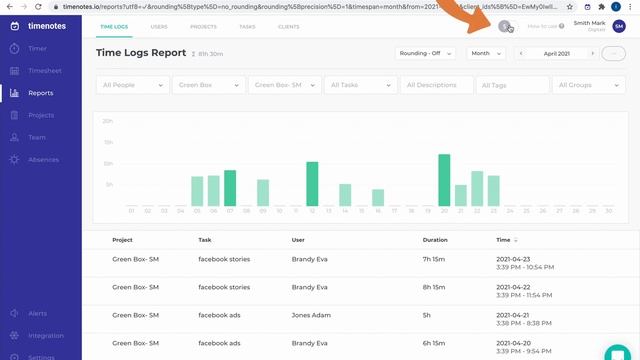The height and width of the screenshot is (360, 640).
Task: Open the browser extensions puzzle icon
Action: [602, 7]
